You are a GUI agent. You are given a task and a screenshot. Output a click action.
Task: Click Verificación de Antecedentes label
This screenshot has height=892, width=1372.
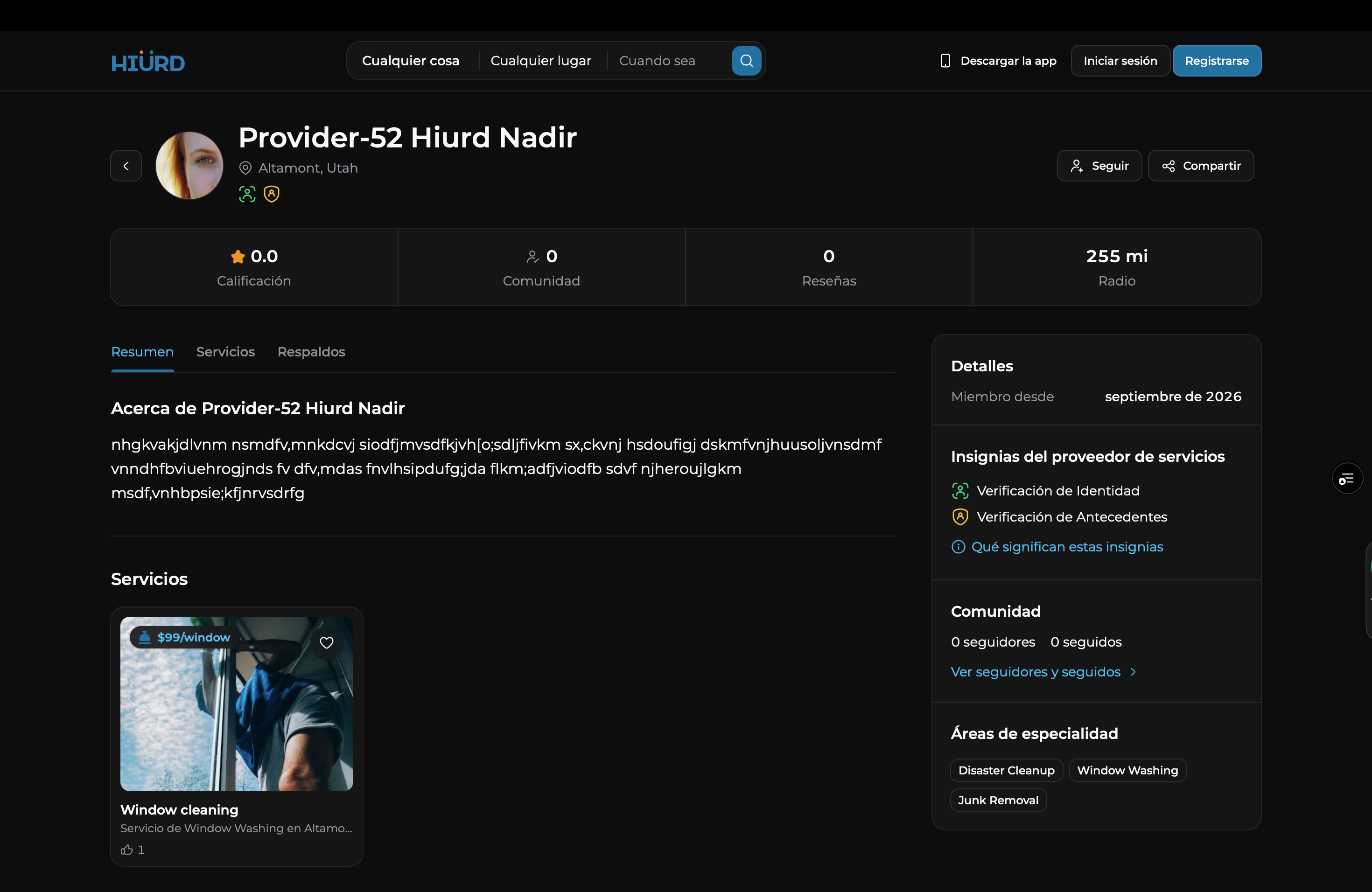click(x=1071, y=517)
